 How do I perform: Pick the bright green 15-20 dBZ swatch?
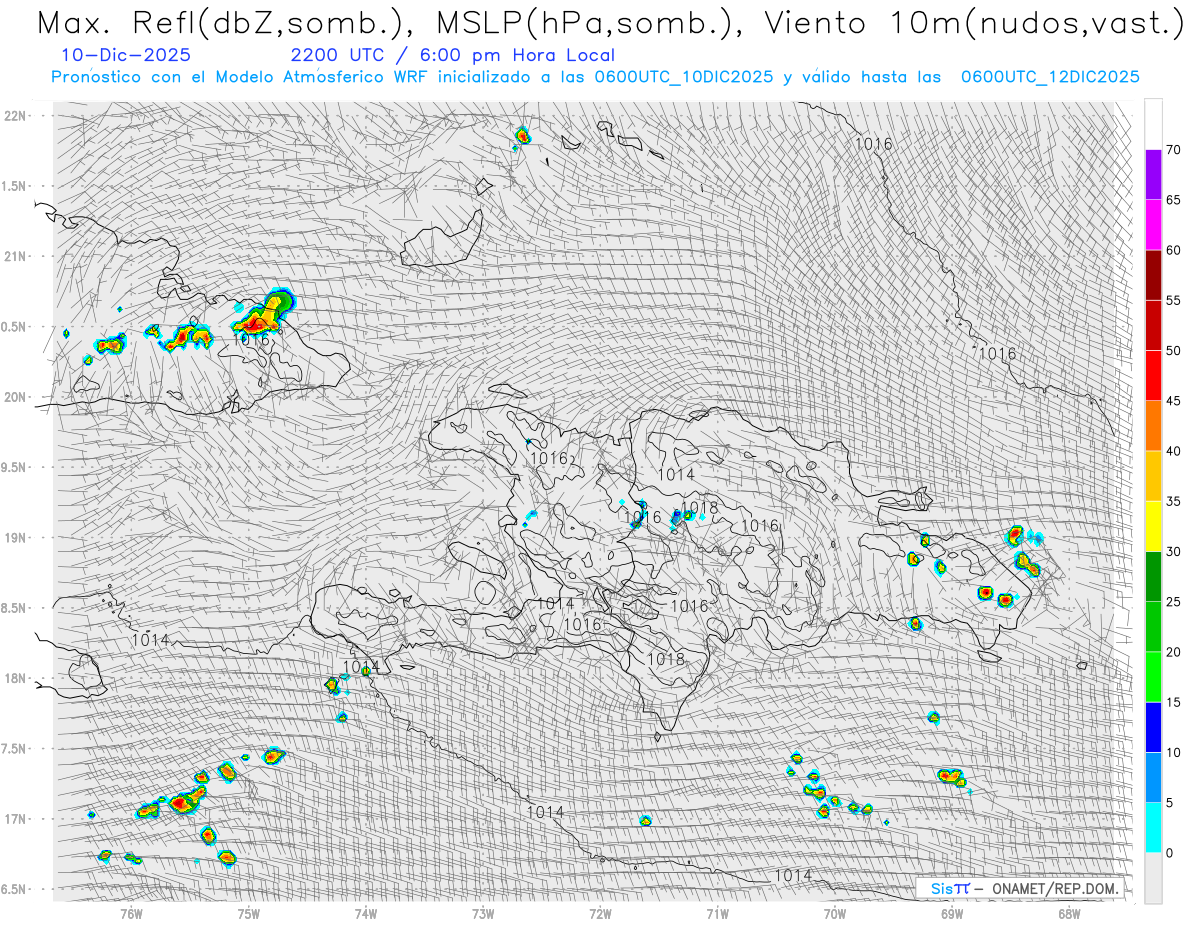click(1153, 677)
